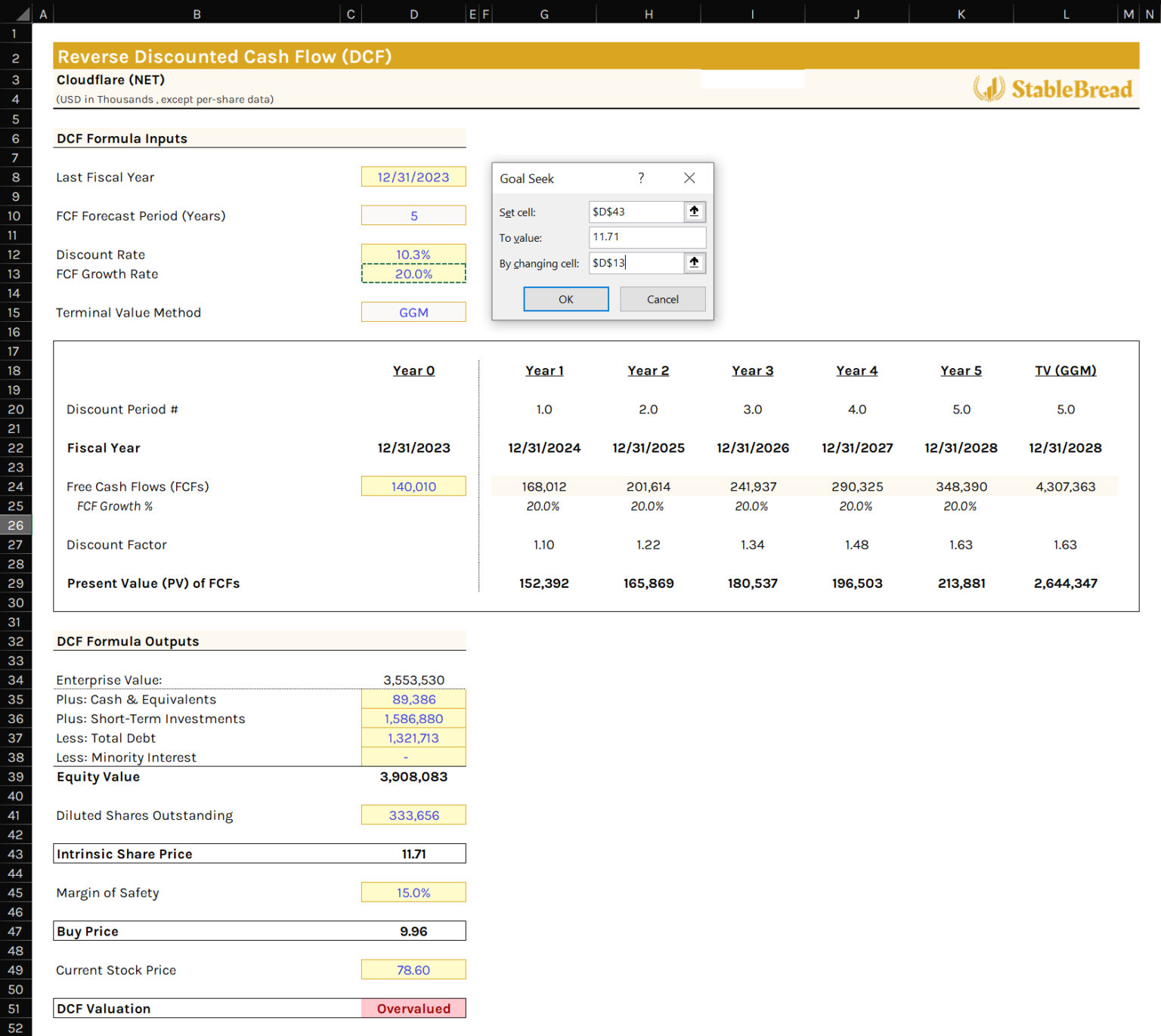Select the Diluted Shares Outstanding cell
Image resolution: width=1161 pixels, height=1036 pixels.
click(413, 815)
